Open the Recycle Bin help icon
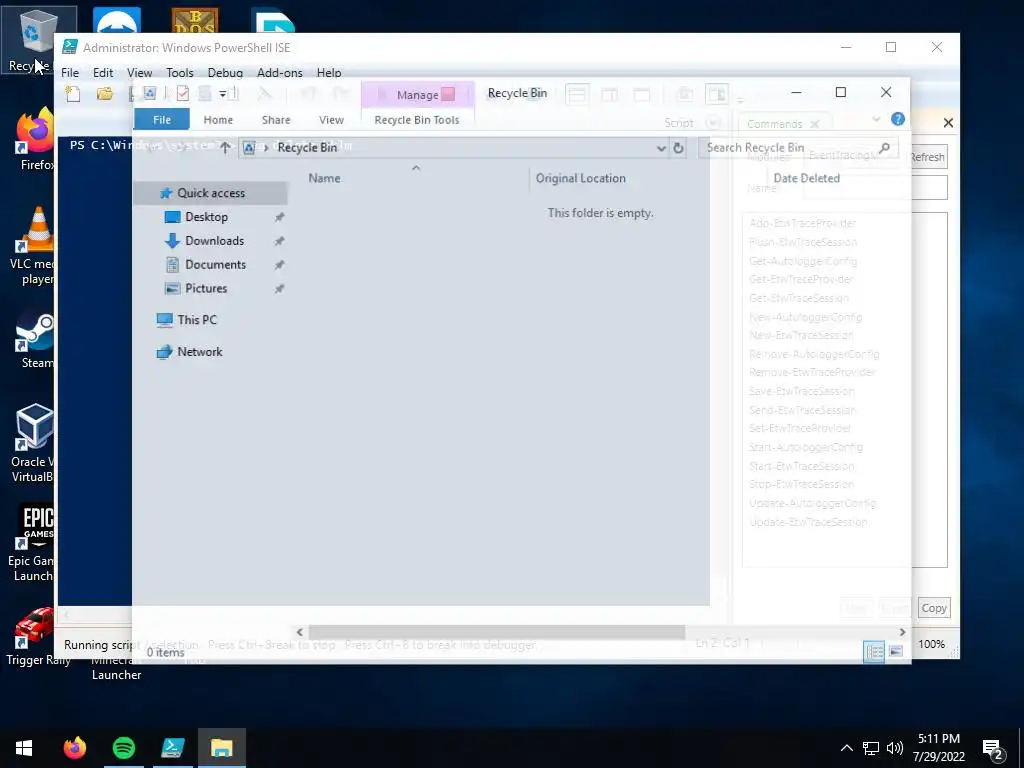 click(898, 119)
